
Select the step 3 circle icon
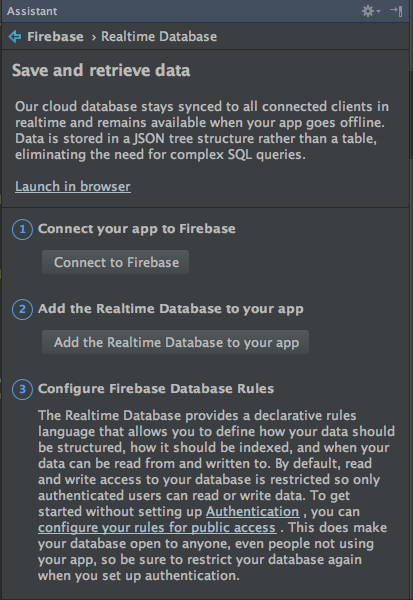click(22, 389)
